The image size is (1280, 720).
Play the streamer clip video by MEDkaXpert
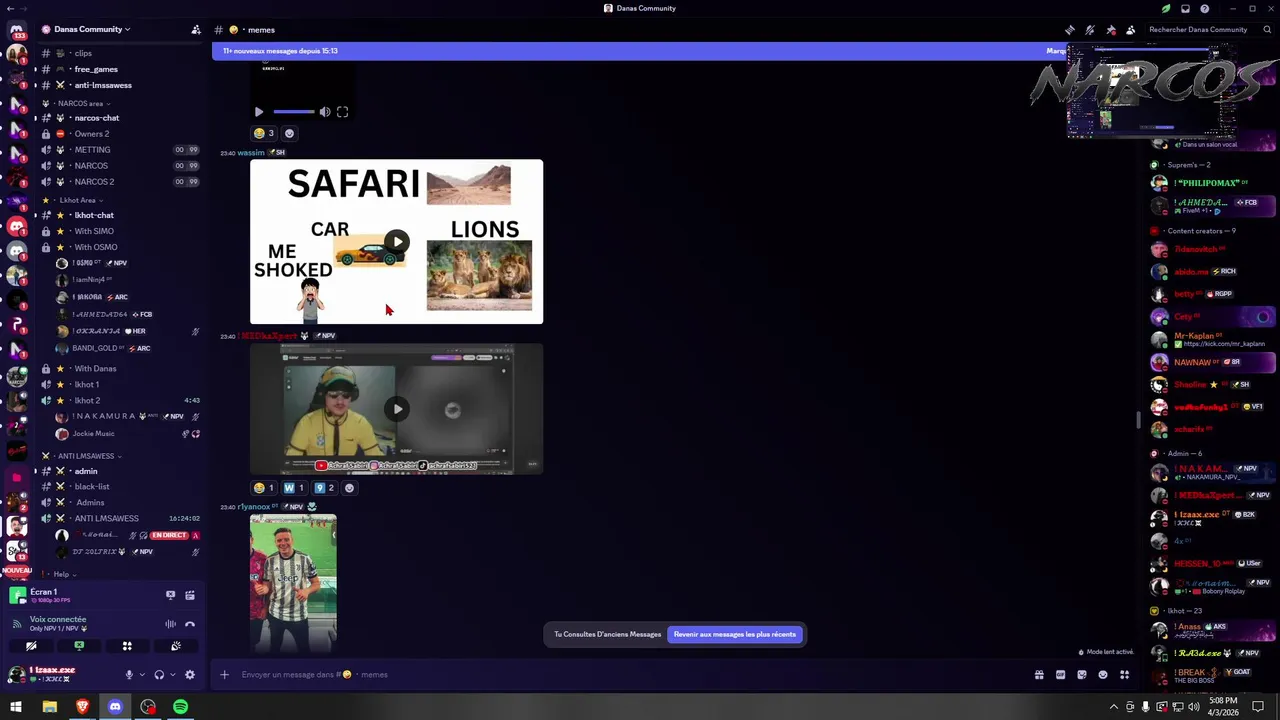pos(397,408)
